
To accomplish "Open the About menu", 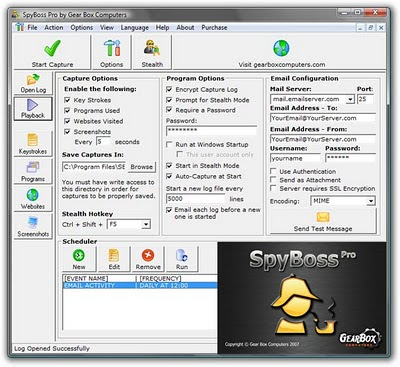I will point(185,27).
